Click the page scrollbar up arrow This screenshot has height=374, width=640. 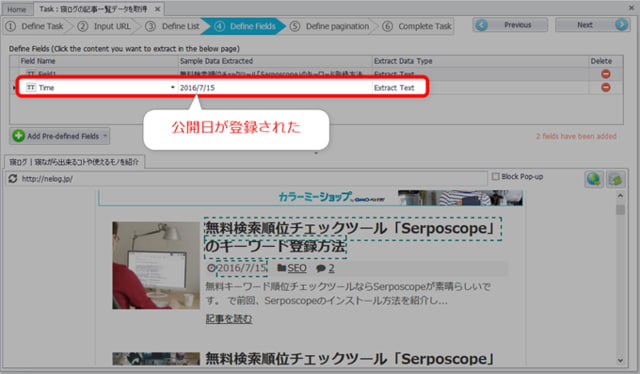[x=620, y=196]
